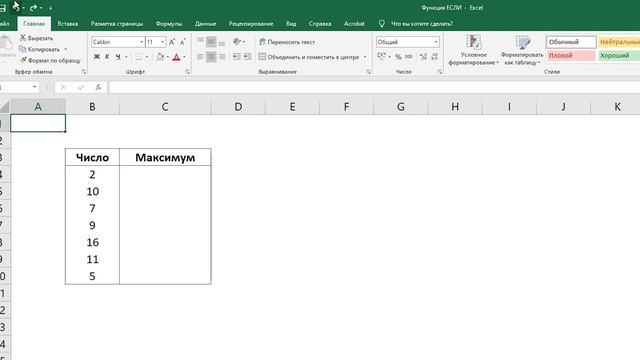Open the Number (Число) dialog launcher
The height and width of the screenshot is (360, 640).
point(440,72)
